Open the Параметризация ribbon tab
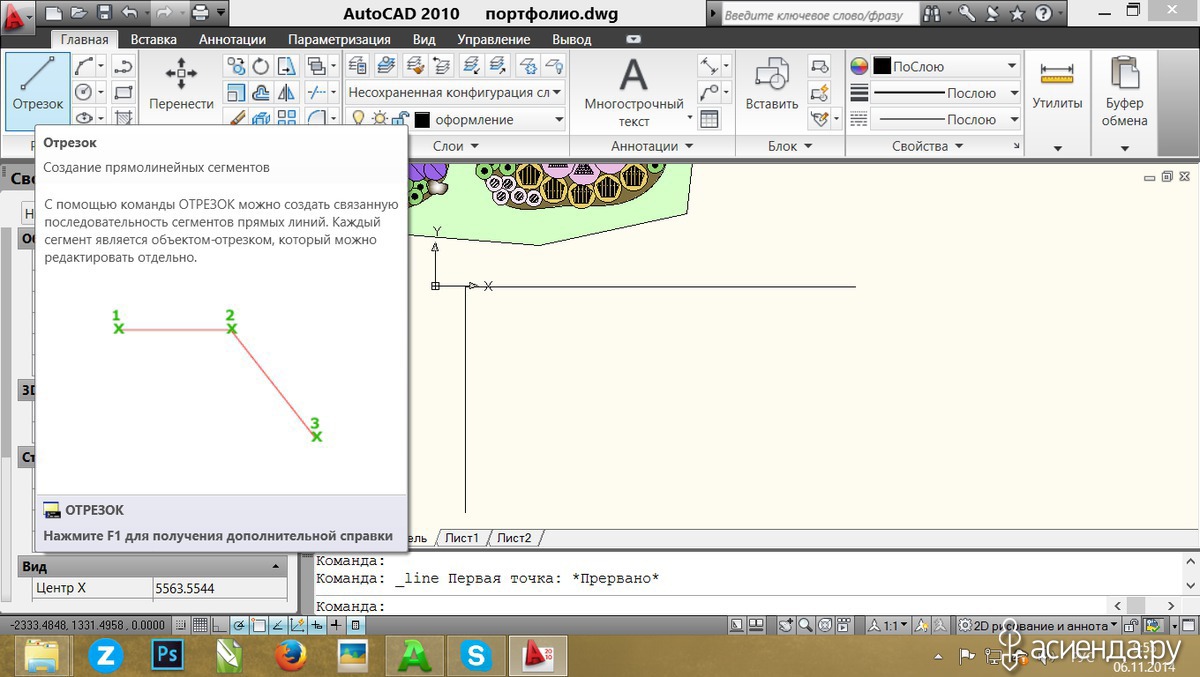This screenshot has width=1200, height=677. [x=339, y=39]
